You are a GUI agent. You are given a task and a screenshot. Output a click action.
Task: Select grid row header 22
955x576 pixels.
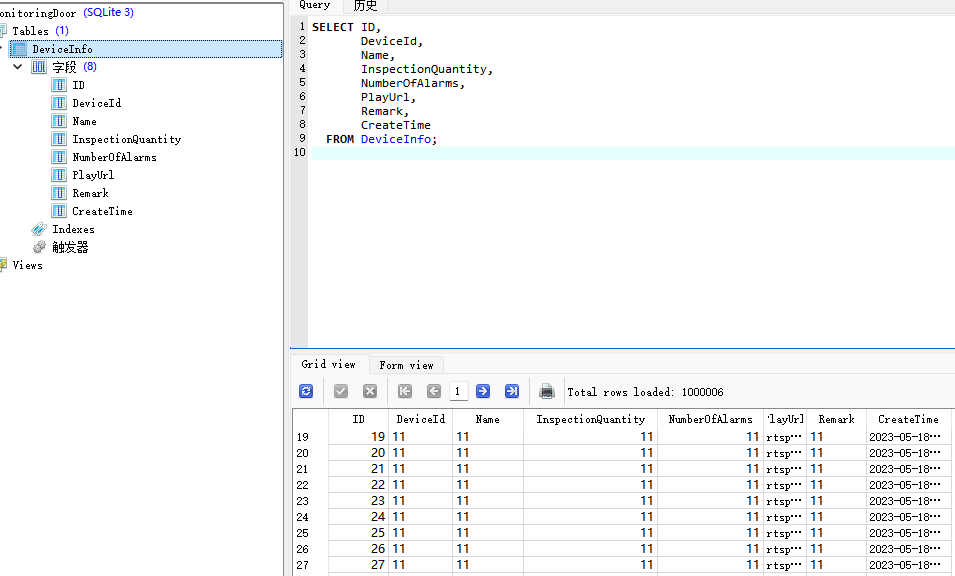[311, 485]
